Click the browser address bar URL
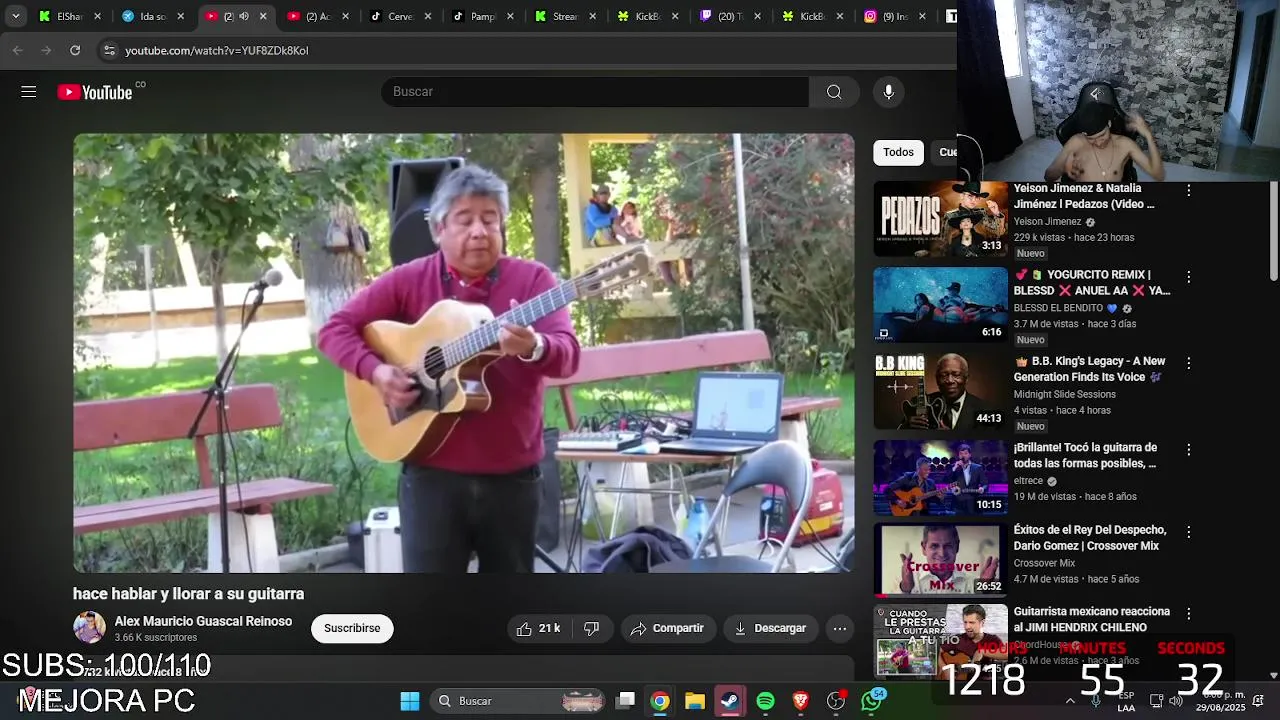 [x=217, y=50]
